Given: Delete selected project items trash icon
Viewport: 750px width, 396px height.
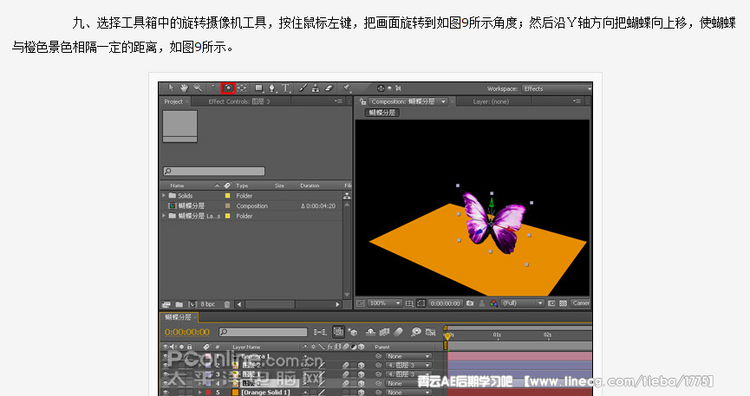Looking at the screenshot, I should (227, 304).
